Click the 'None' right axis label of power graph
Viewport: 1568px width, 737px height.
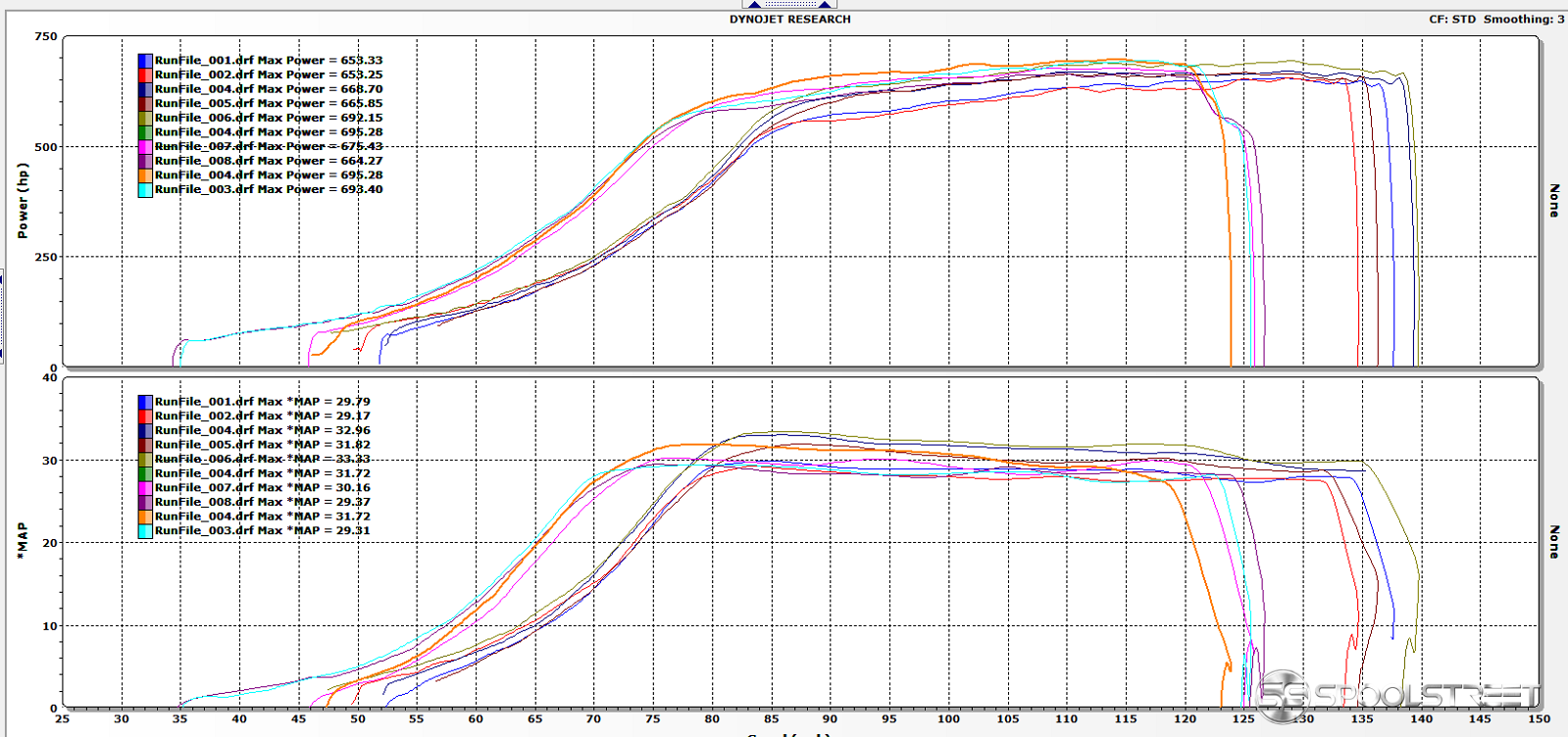point(1554,201)
